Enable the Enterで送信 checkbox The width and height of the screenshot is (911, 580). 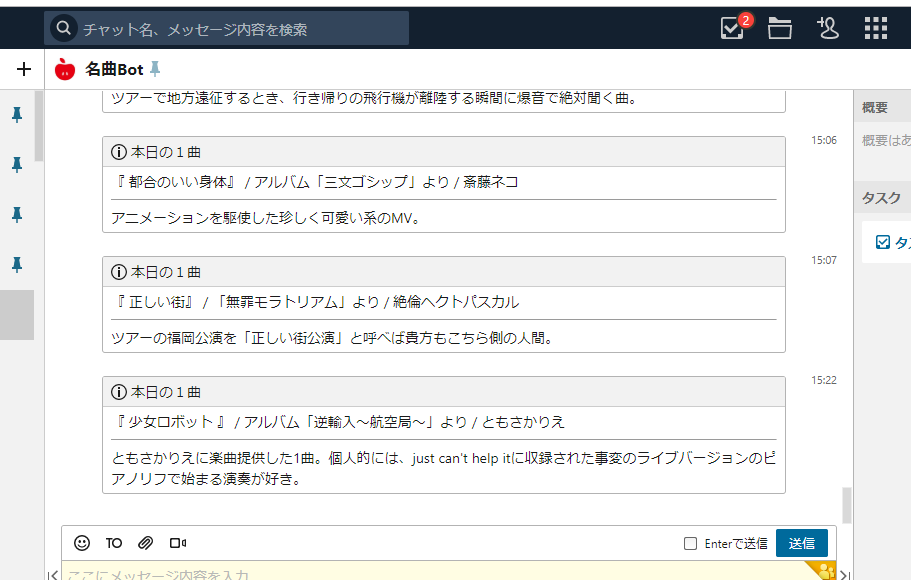click(x=690, y=543)
